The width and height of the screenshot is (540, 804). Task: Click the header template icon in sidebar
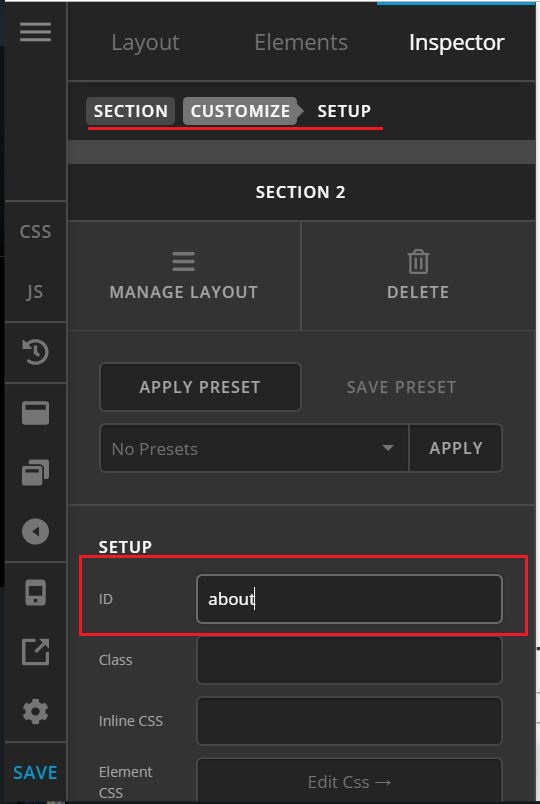click(x=35, y=413)
